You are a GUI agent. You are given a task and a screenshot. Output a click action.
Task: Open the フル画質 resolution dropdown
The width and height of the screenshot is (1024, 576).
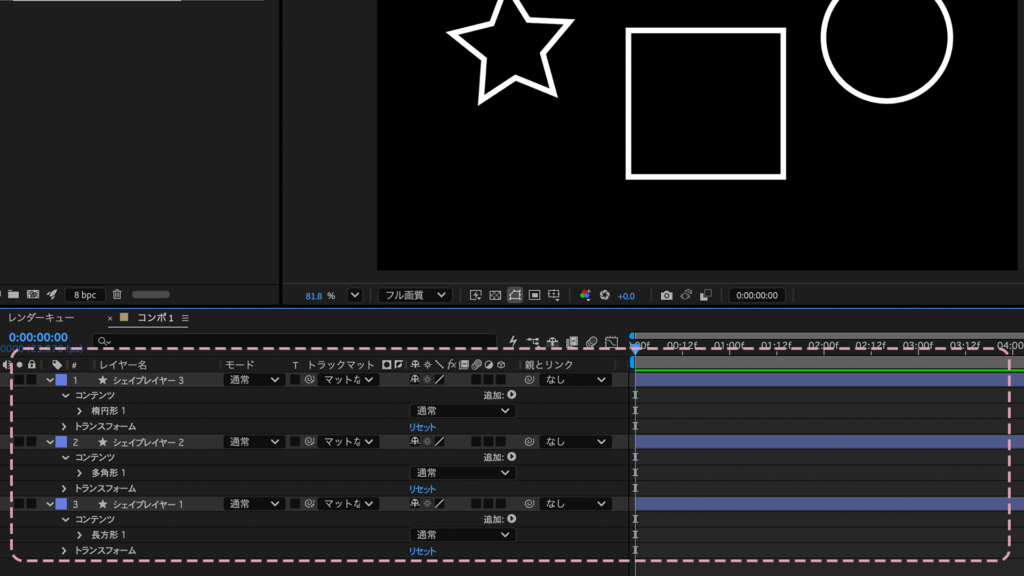point(415,295)
